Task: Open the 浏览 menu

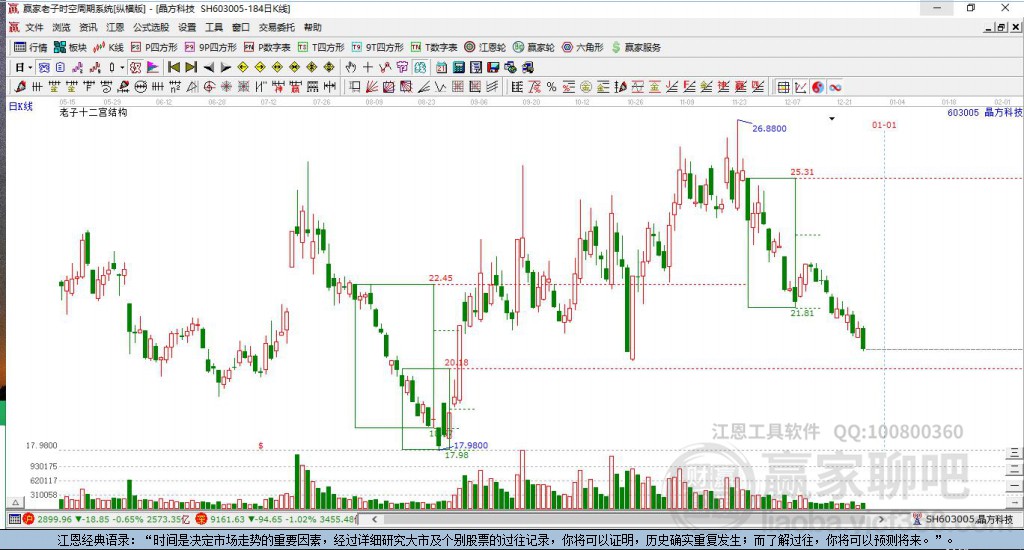Action: 61,27
